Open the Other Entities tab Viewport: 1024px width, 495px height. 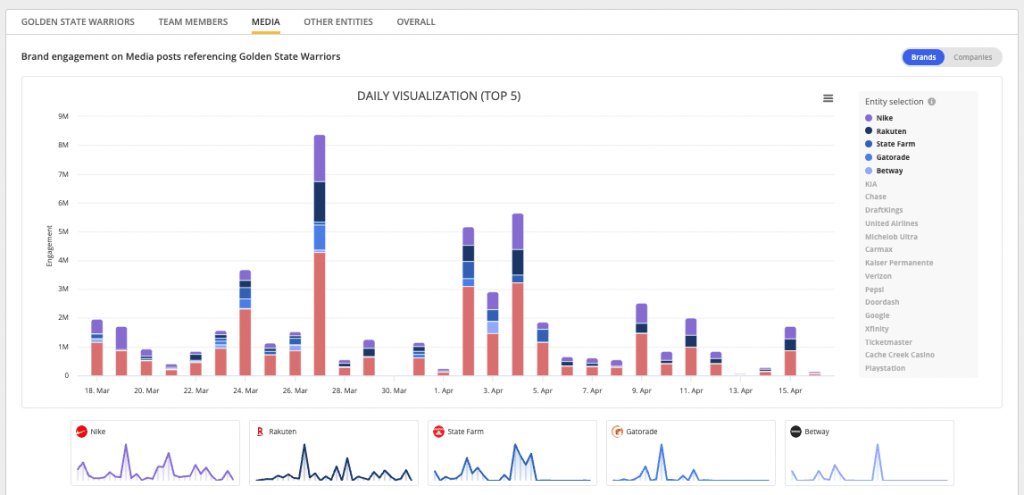[x=338, y=21]
